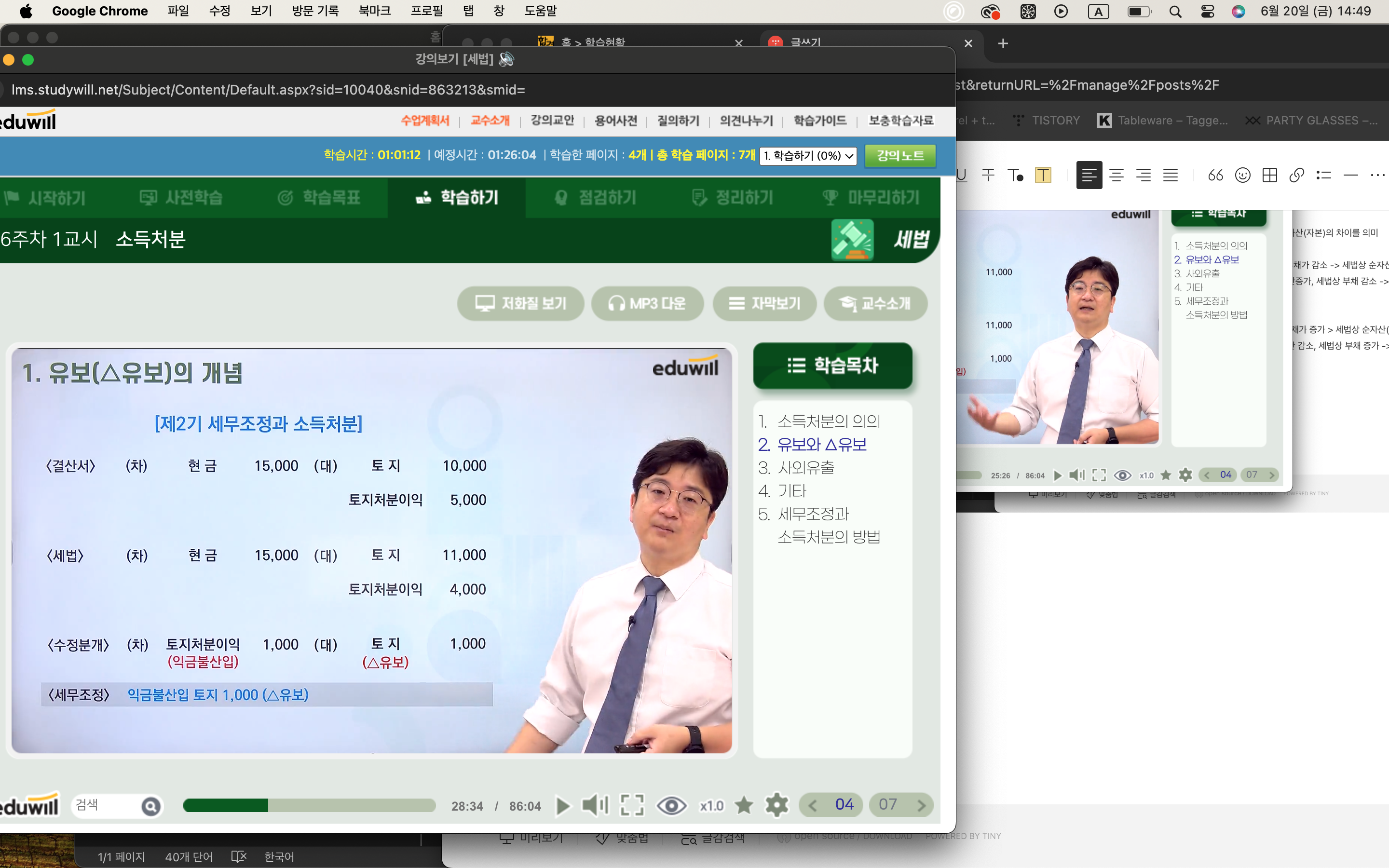Select 사외유출 in the learning index
Image resolution: width=1389 pixels, height=868 pixels.
(806, 468)
